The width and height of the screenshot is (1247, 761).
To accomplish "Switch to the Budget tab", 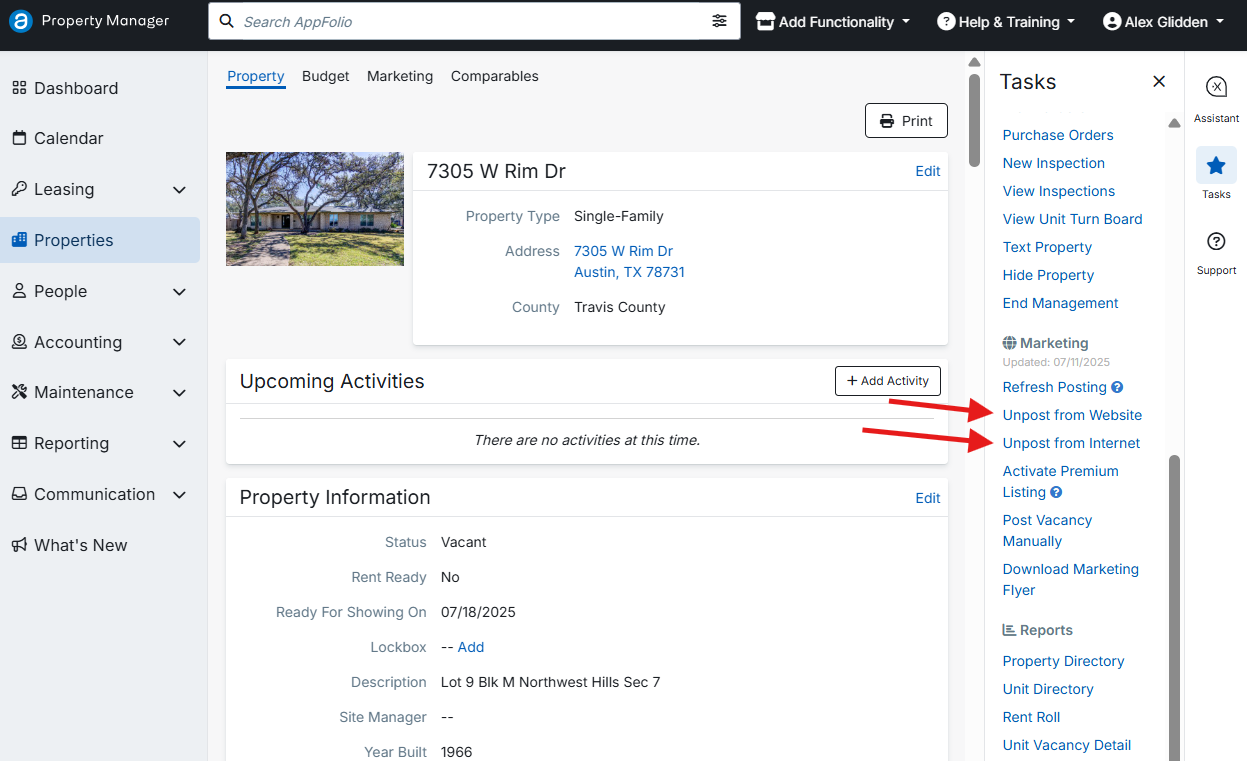I will point(326,76).
